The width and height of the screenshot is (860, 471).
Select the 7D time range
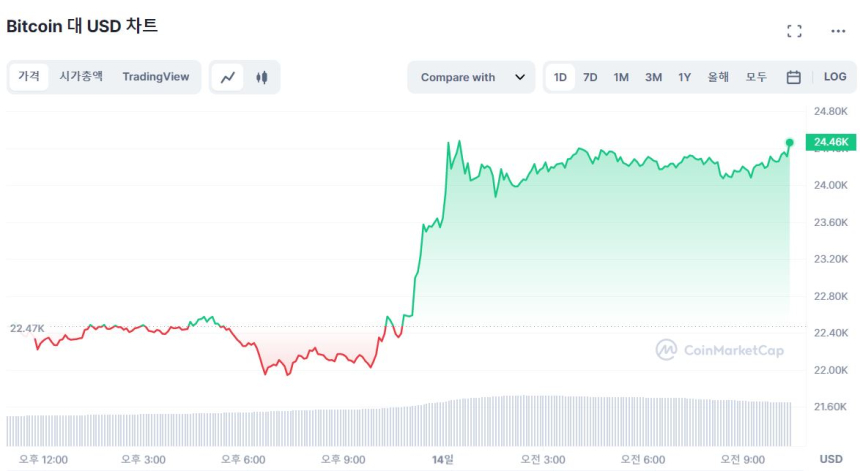point(590,77)
